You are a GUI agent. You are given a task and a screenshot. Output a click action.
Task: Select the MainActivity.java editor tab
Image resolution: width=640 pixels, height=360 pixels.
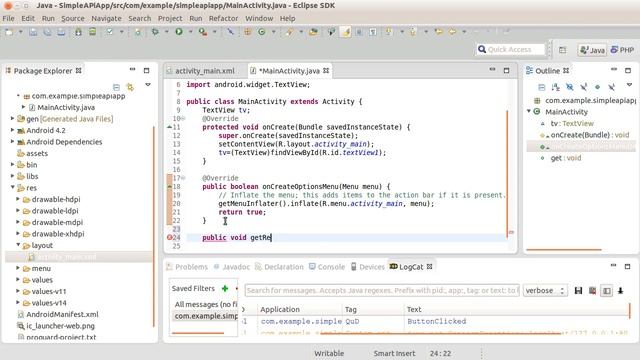click(289, 71)
